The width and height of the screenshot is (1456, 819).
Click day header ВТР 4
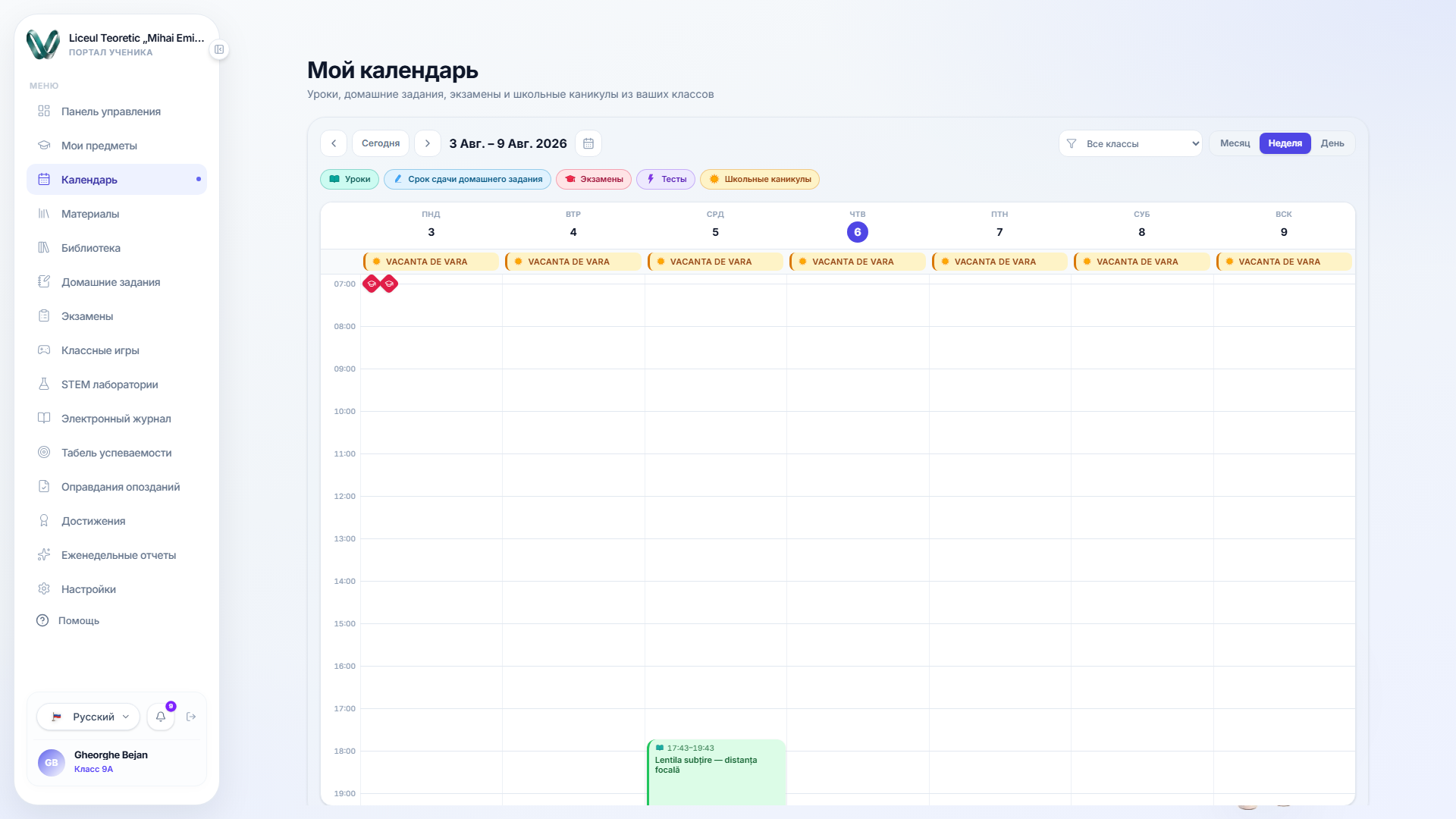coord(573,224)
